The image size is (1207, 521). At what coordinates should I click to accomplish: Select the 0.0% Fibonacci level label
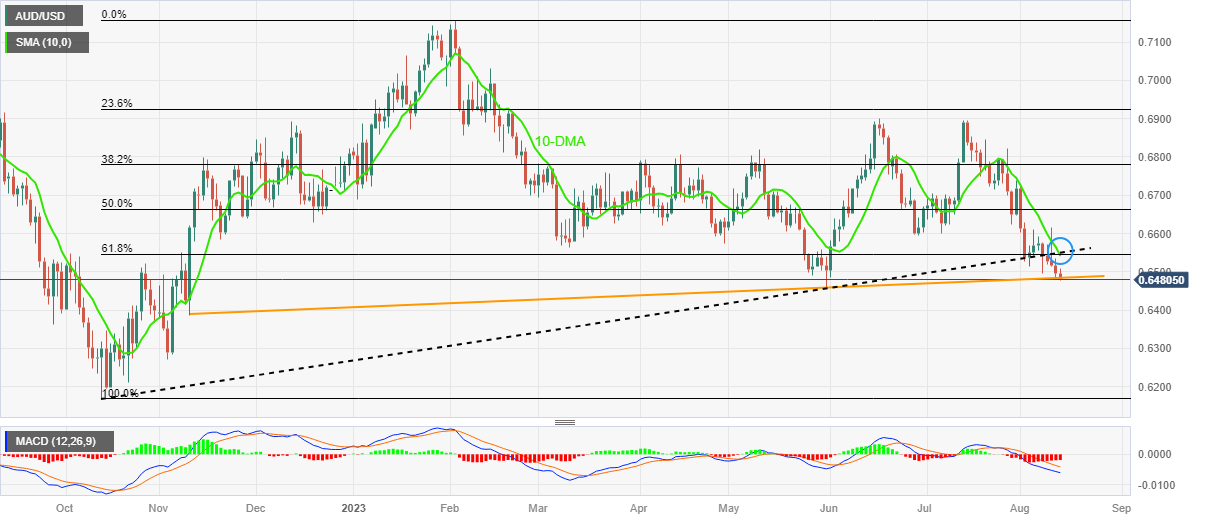(x=117, y=15)
